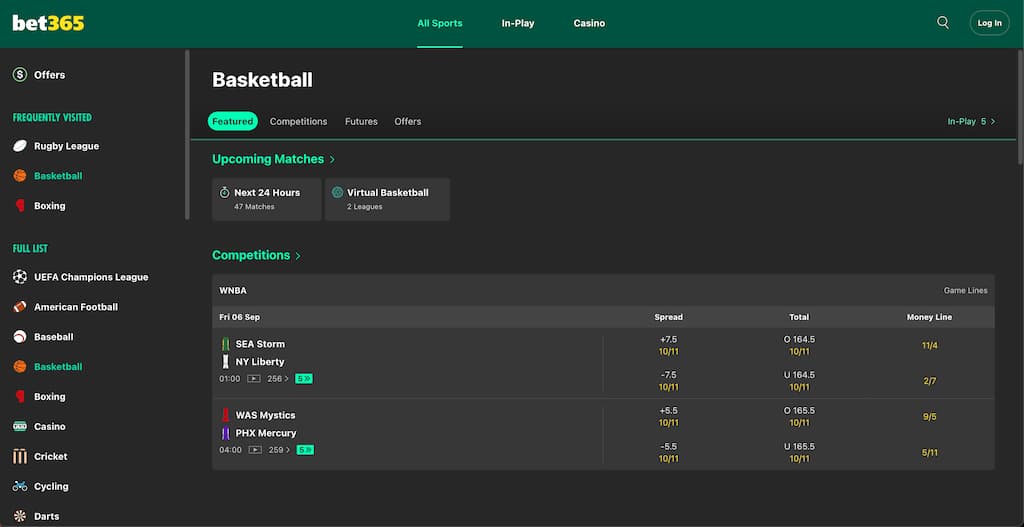Click the Rugby League ball icon
The image size is (1024, 527).
[20, 146]
